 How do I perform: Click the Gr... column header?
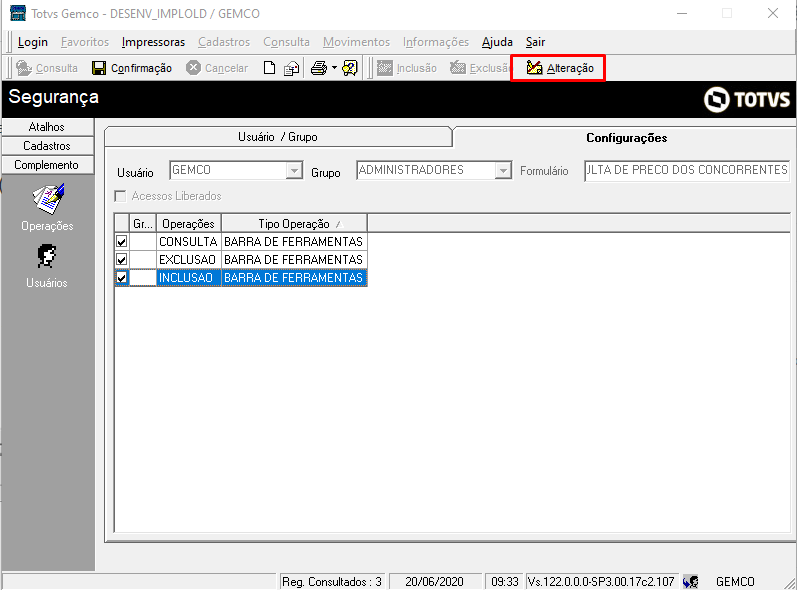(143, 224)
